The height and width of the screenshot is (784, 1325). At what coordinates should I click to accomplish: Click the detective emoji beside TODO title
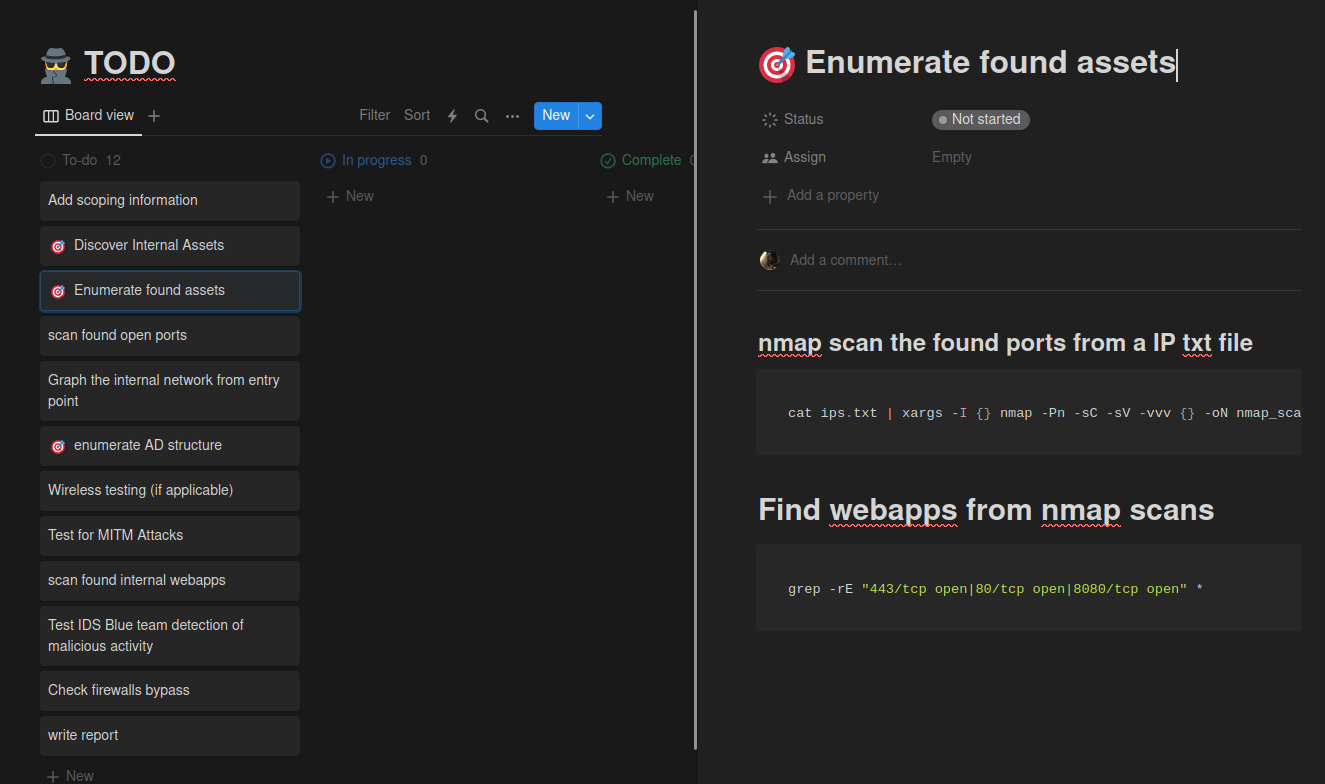[x=57, y=66]
